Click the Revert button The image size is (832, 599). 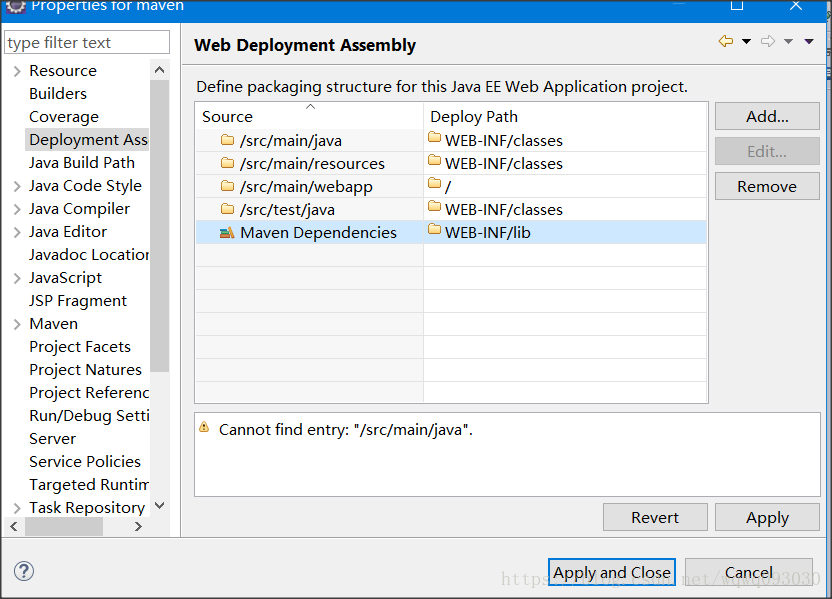(655, 517)
